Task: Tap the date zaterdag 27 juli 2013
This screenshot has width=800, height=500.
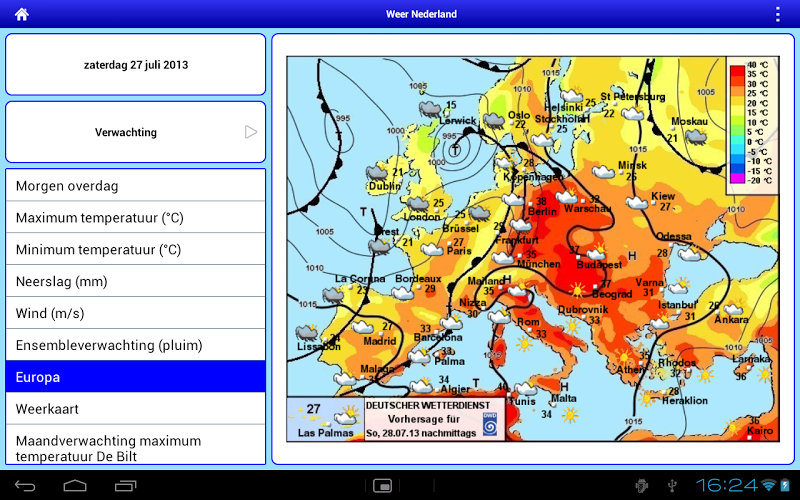Action: (136, 65)
